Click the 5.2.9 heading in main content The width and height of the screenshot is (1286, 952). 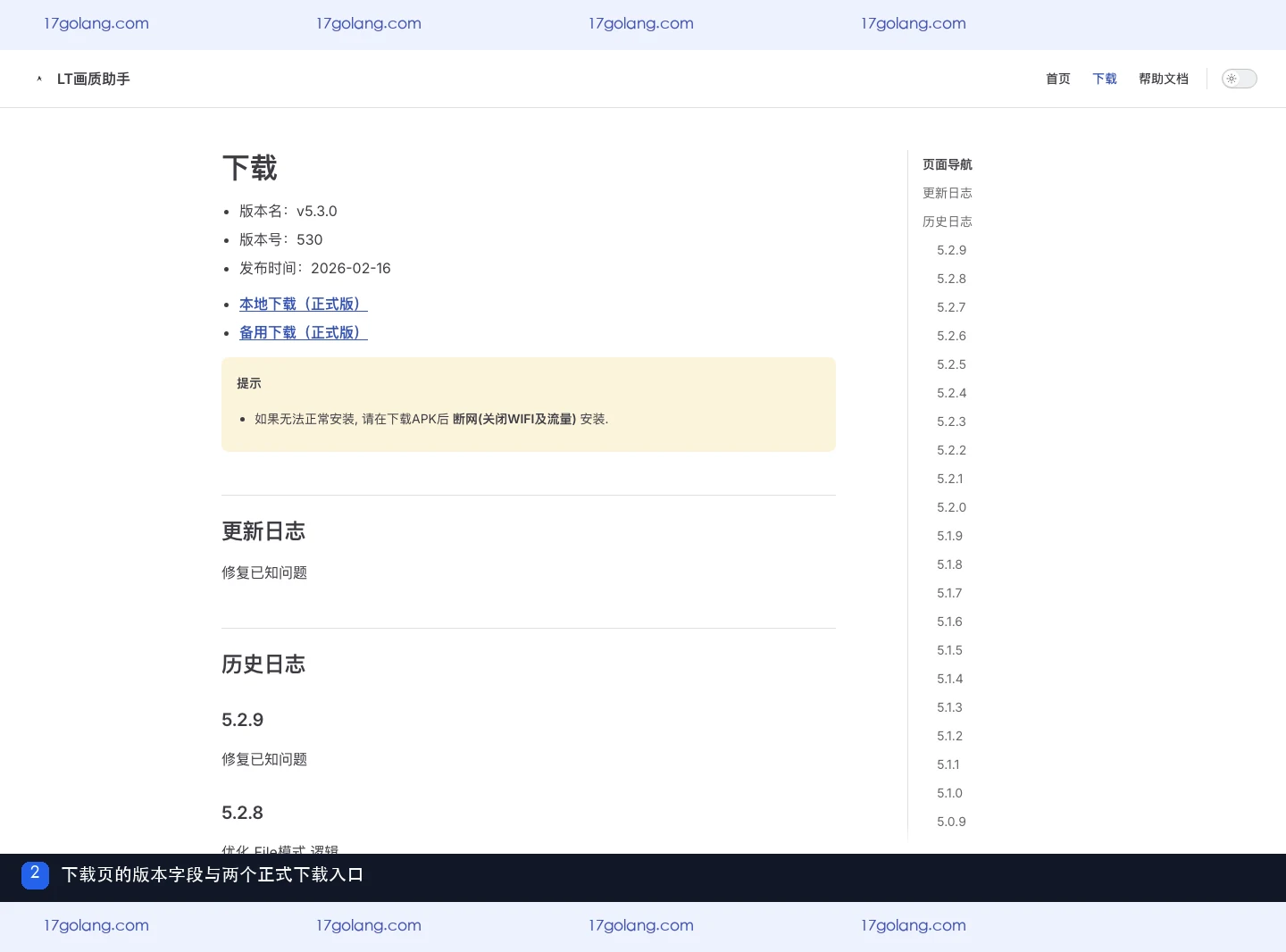(x=242, y=720)
